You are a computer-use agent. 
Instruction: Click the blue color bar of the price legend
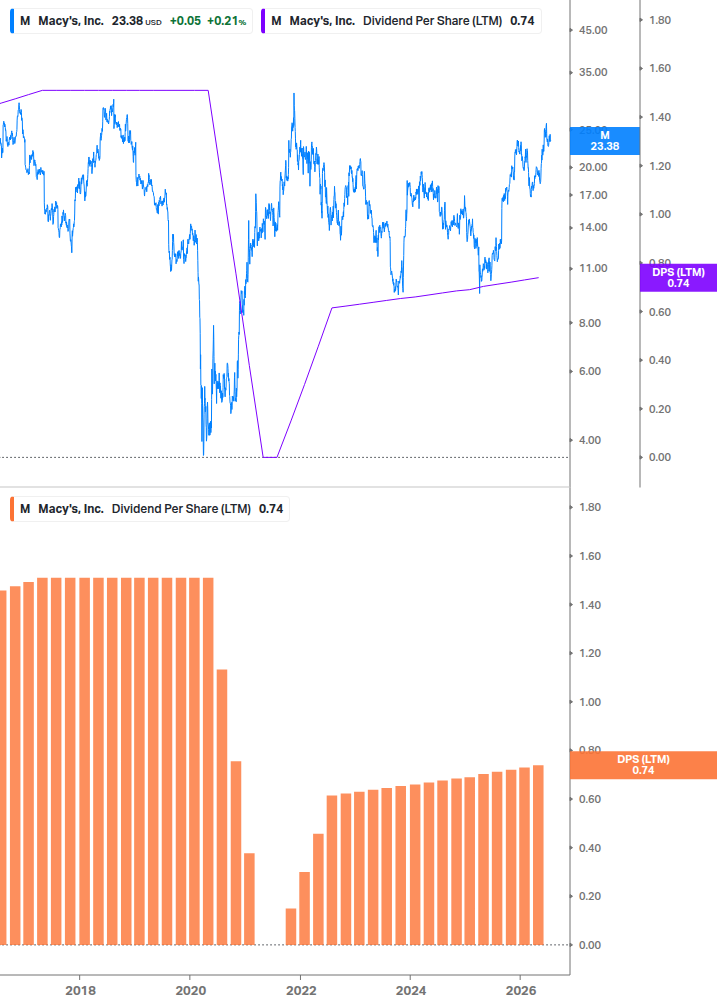(12, 21)
